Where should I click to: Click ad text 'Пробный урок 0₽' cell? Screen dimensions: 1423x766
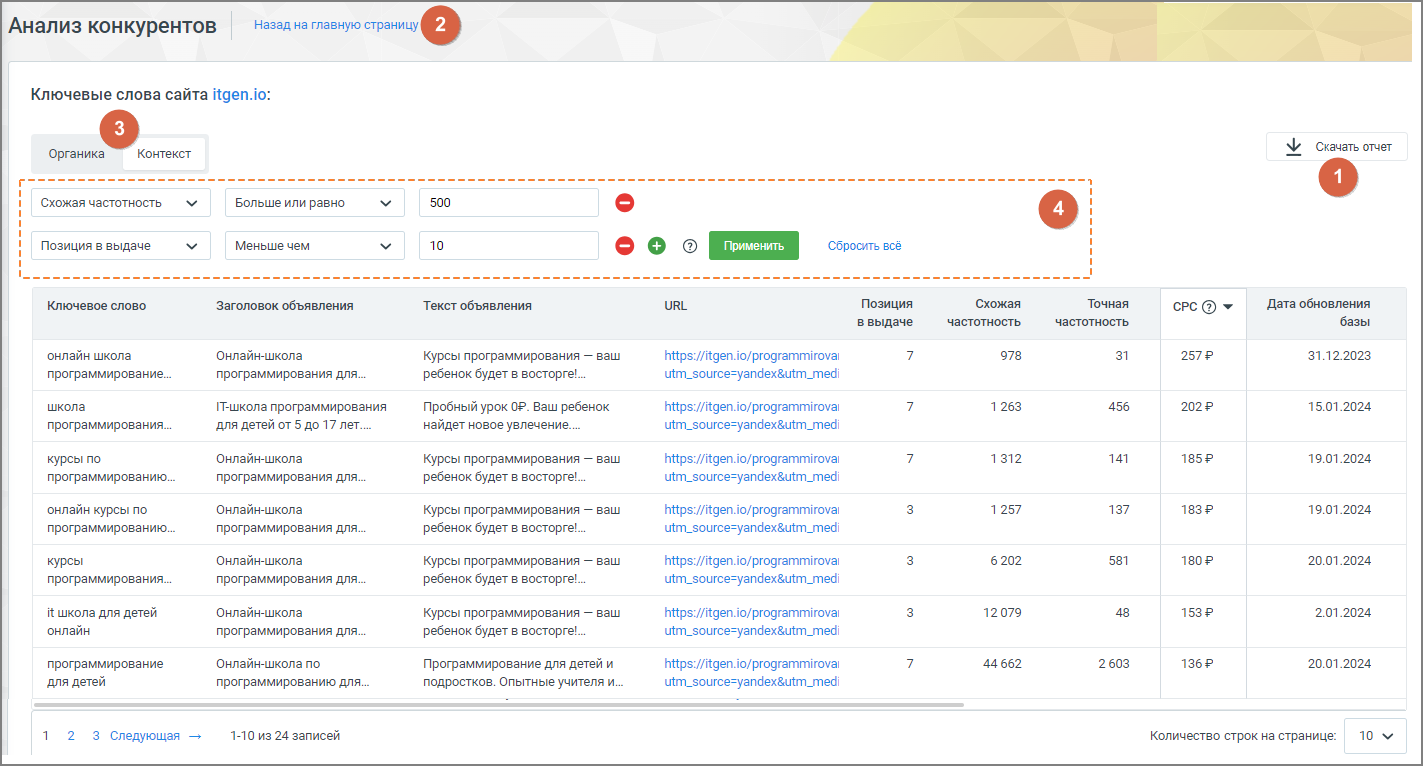coord(517,416)
